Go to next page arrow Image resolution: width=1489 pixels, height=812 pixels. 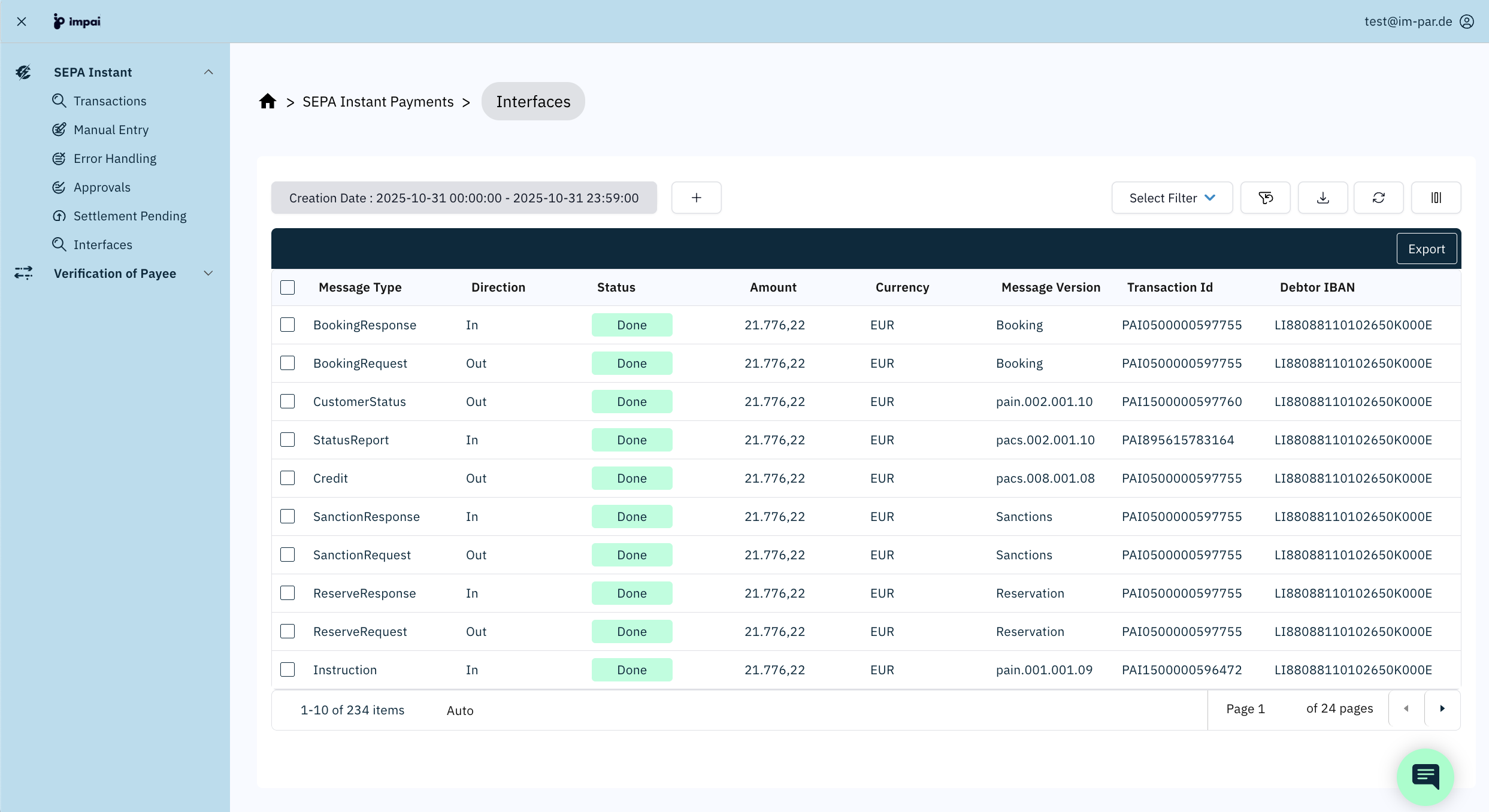pyautogui.click(x=1442, y=709)
